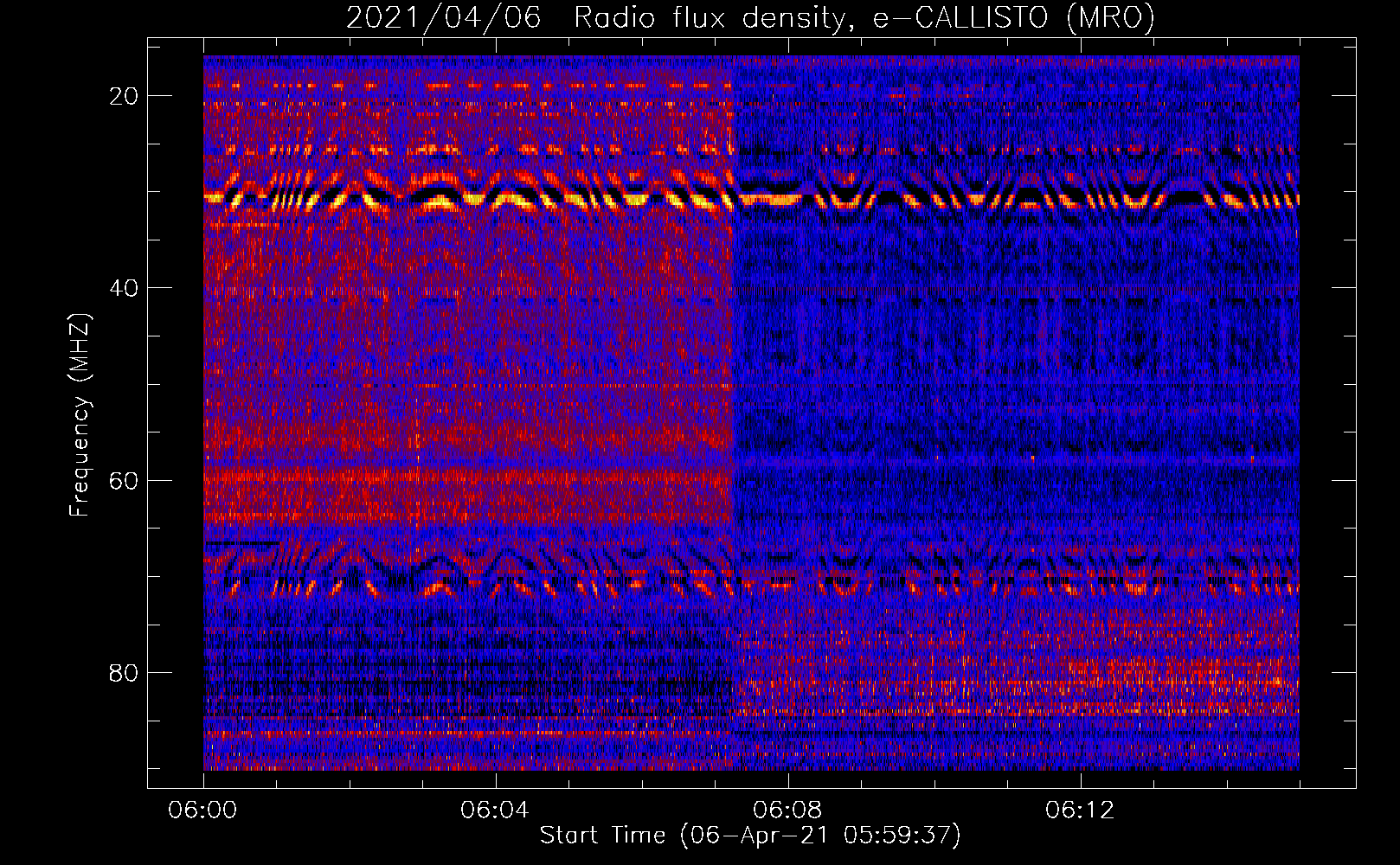This screenshot has height=865, width=1400.
Task: Click the '06:08' time tick label
Action: [x=787, y=811]
